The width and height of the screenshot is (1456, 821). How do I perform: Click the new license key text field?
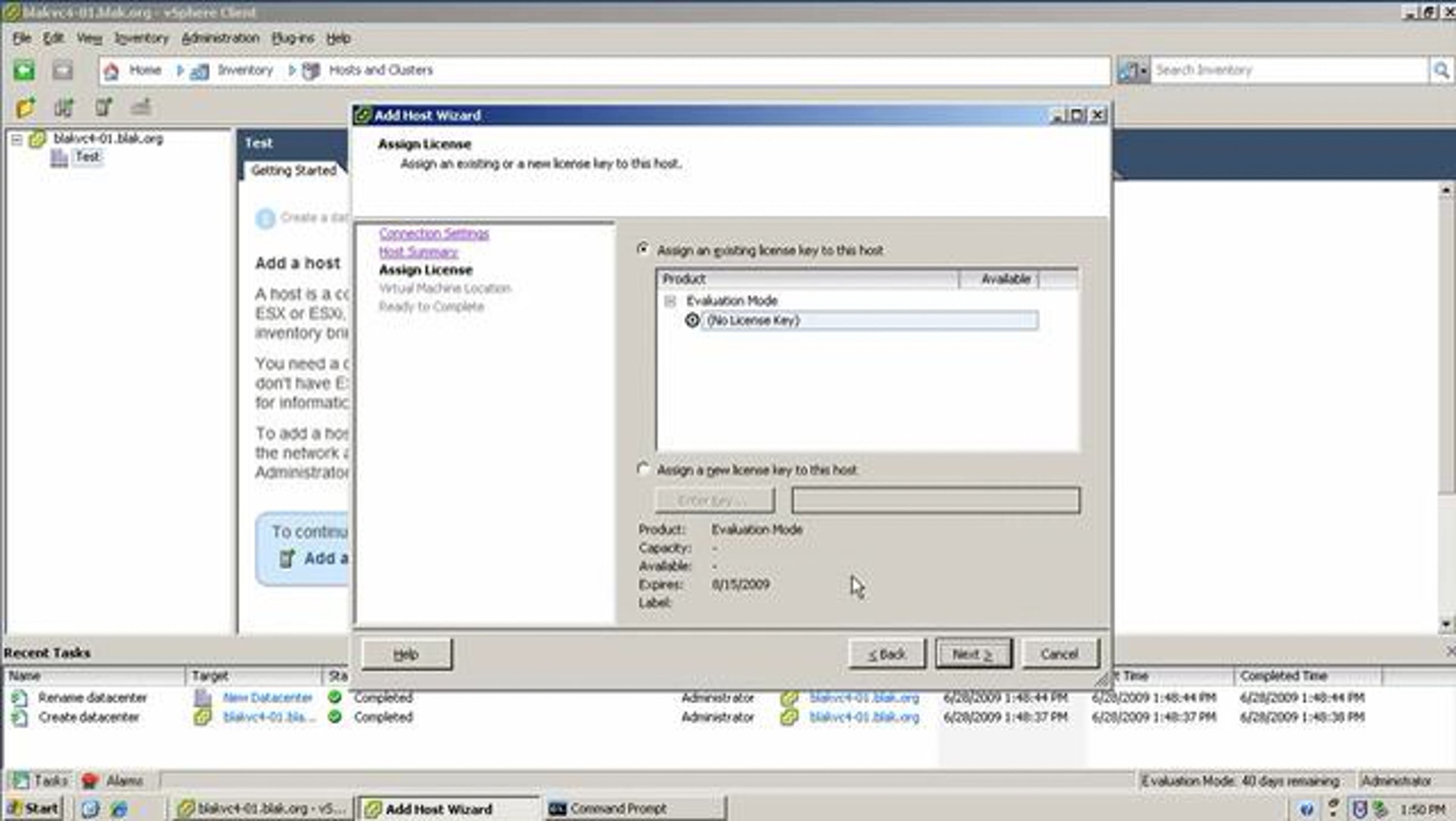click(x=935, y=500)
